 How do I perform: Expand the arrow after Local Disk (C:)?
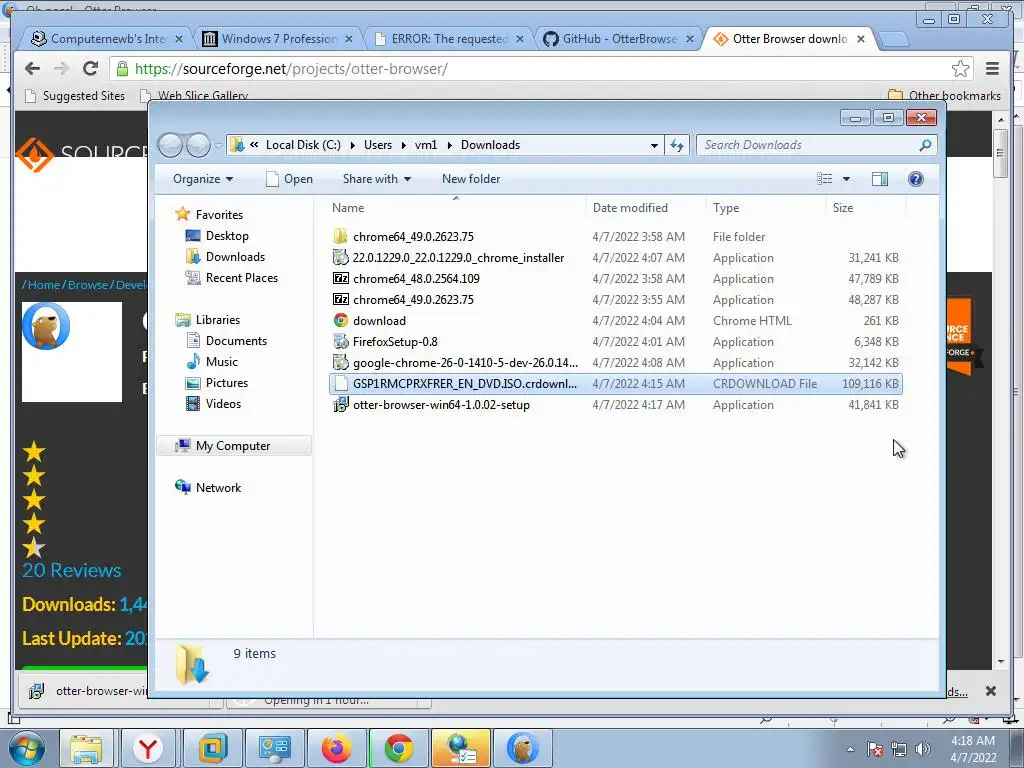pos(352,145)
